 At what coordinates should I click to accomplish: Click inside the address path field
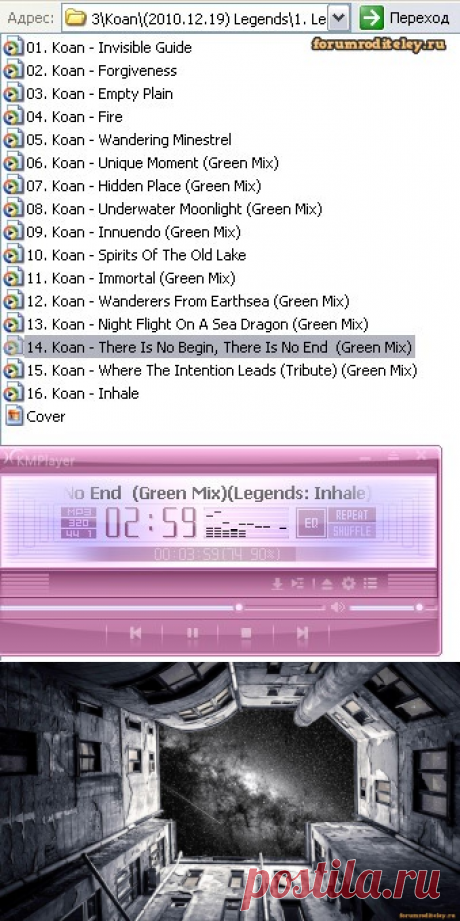coord(195,18)
